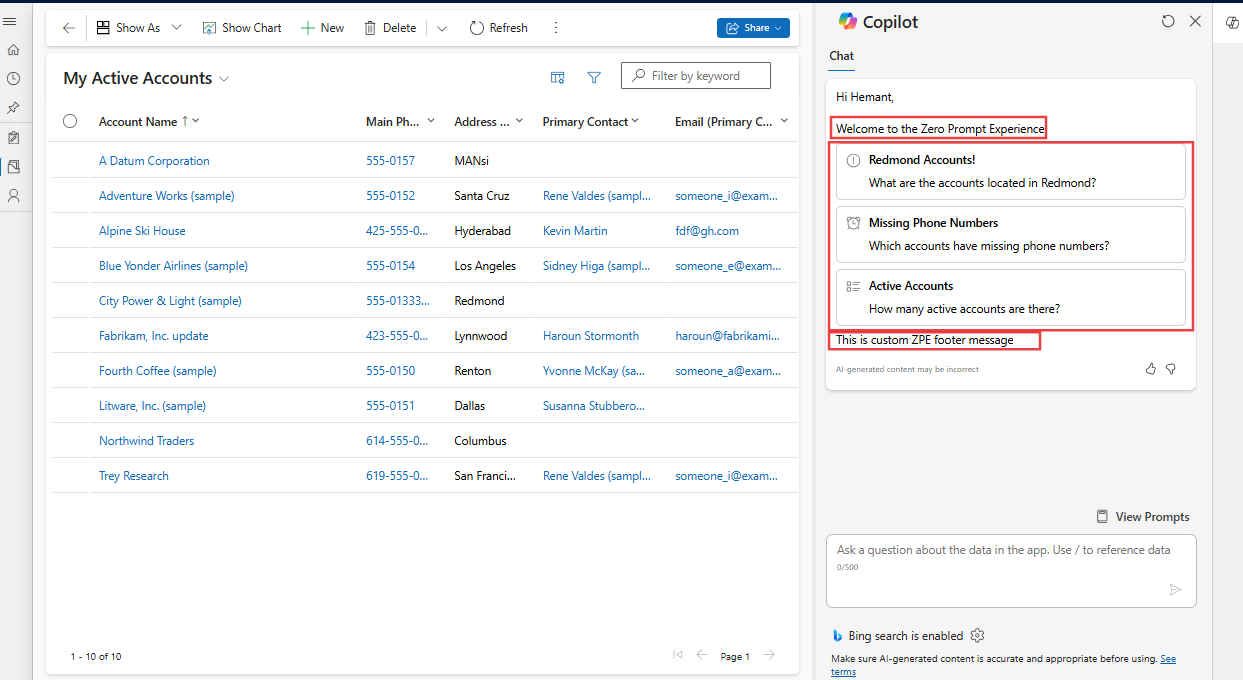The image size is (1243, 680).
Task: Open Recent items using the clock icon
Action: (14, 78)
